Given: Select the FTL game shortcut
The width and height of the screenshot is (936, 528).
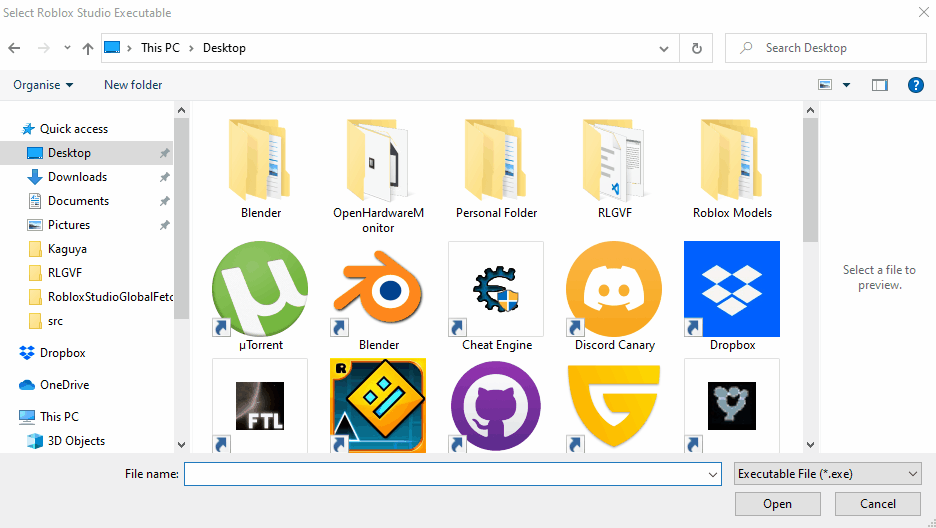Looking at the screenshot, I should point(260,406).
